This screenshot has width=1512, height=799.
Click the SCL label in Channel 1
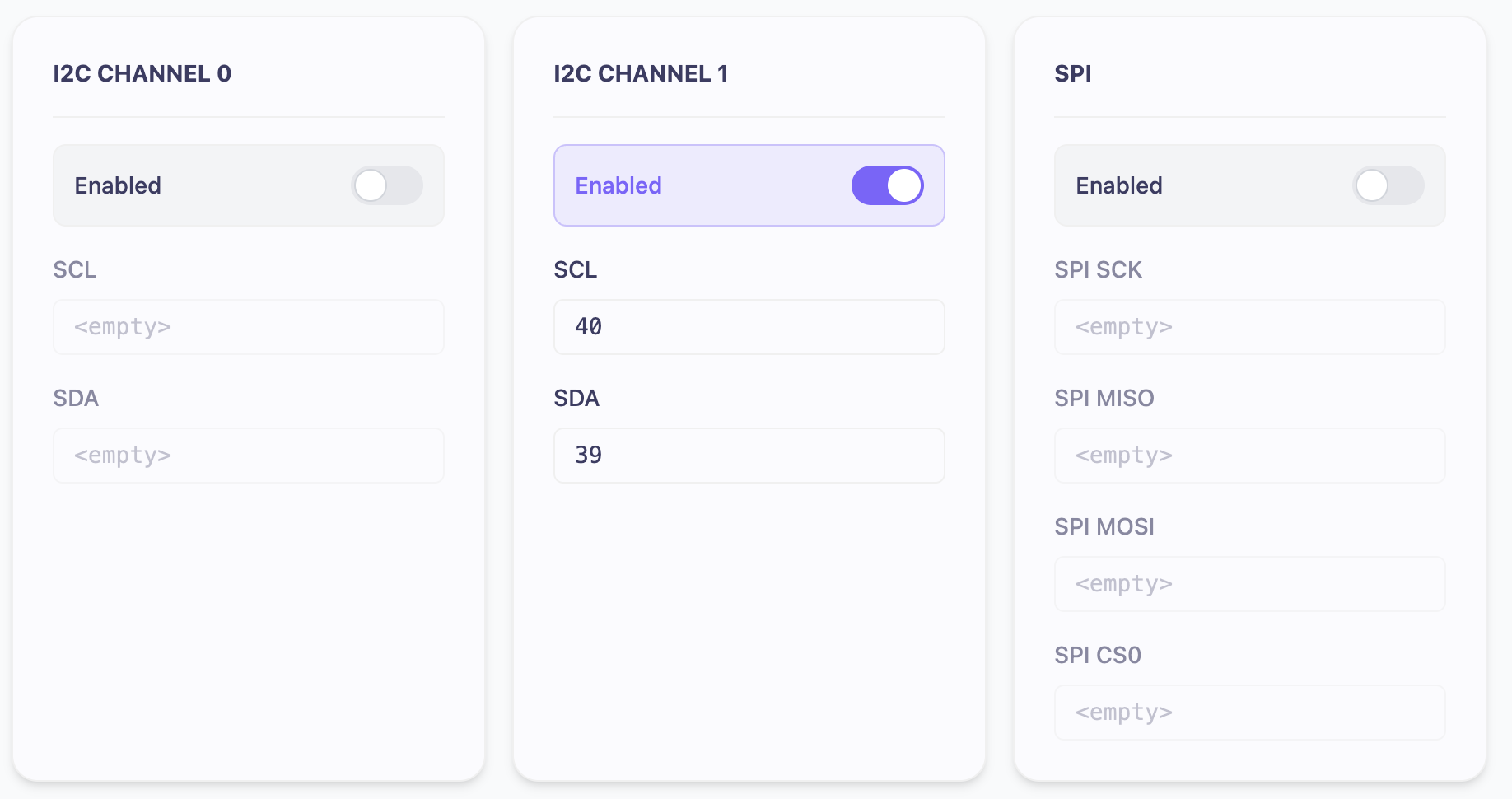click(x=576, y=269)
